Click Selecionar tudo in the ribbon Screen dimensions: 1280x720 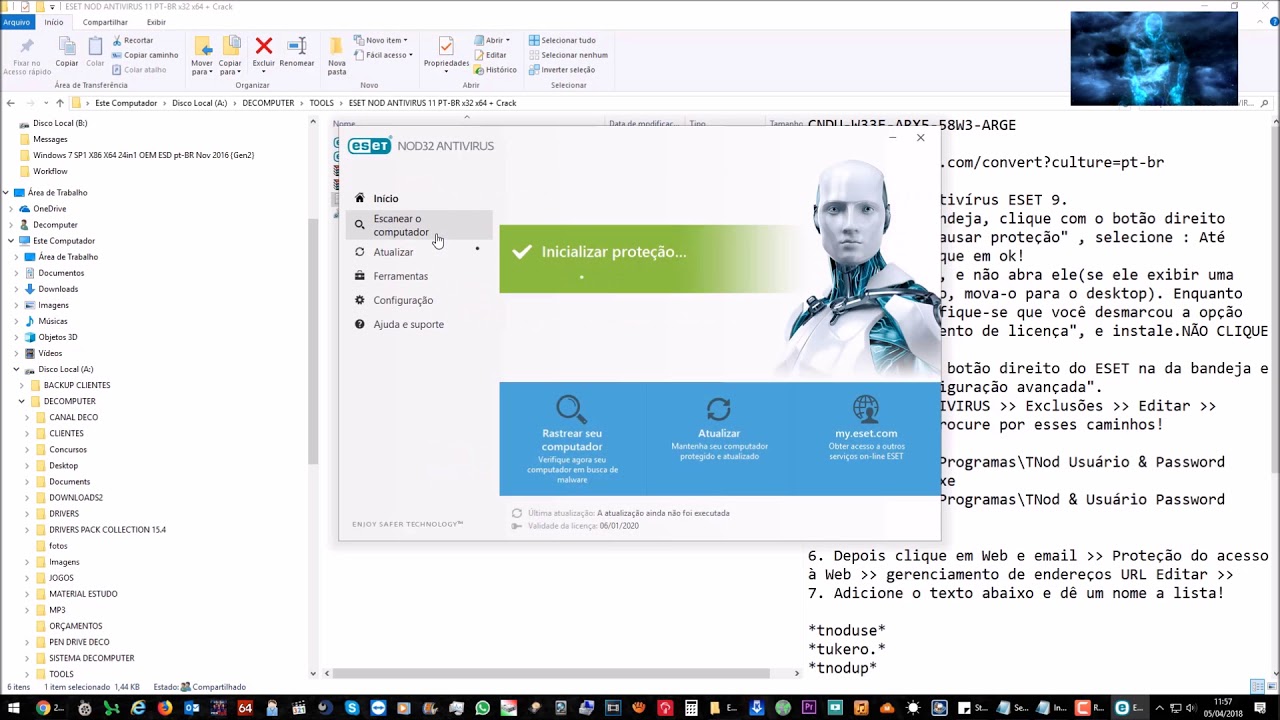[562, 41]
